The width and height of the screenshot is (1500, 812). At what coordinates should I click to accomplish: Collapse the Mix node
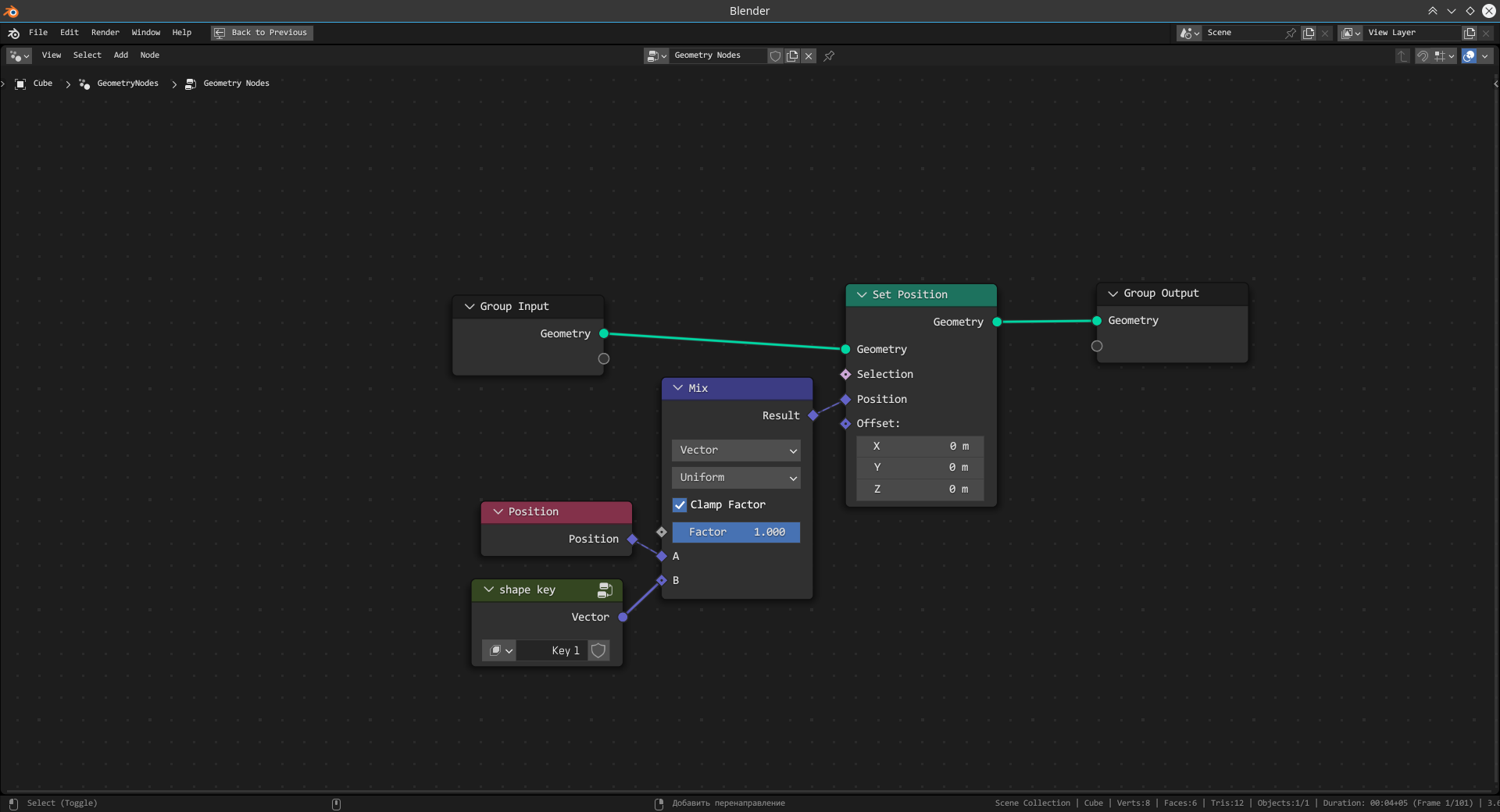click(678, 388)
